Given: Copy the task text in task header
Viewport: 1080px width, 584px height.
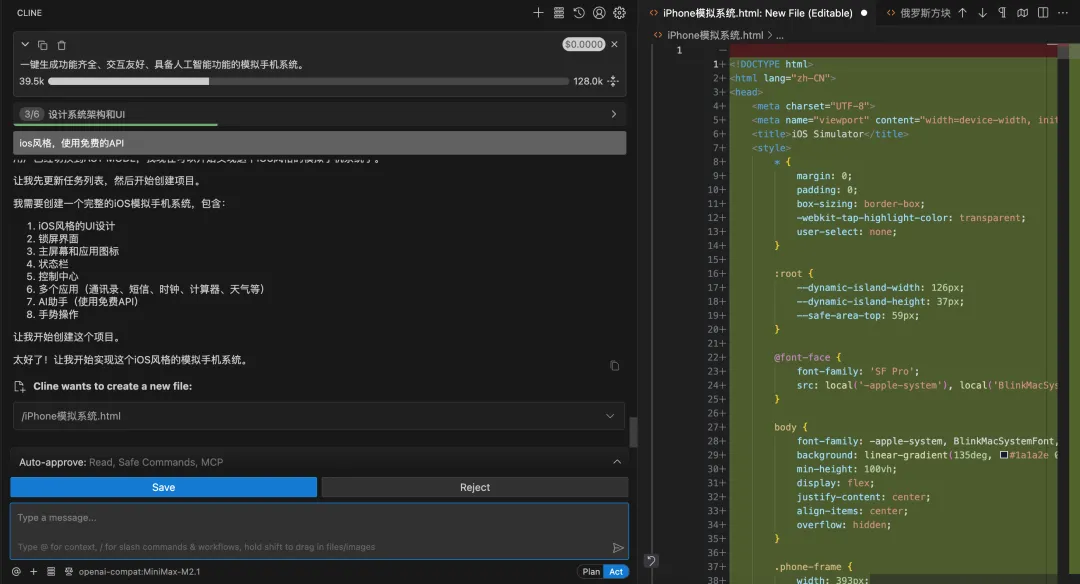Looking at the screenshot, I should [x=43, y=45].
